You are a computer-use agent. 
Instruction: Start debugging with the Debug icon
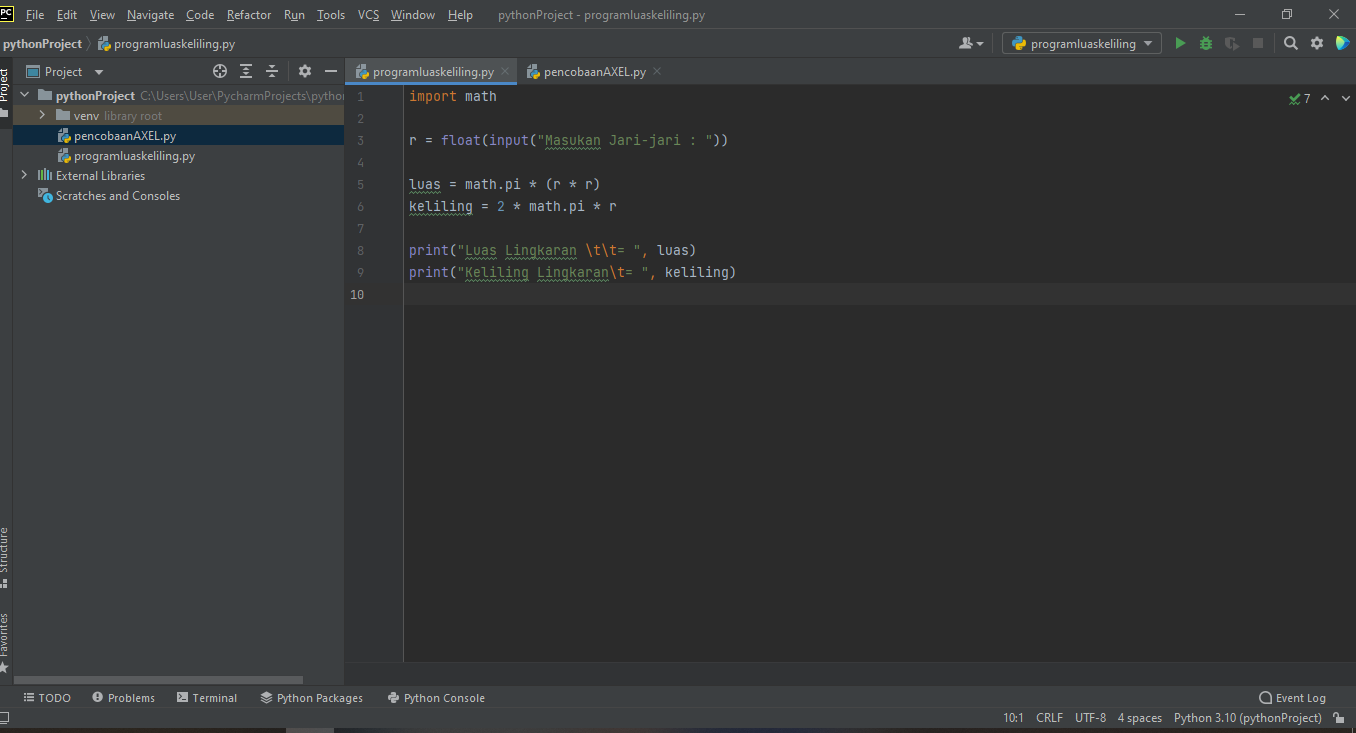tap(1205, 43)
